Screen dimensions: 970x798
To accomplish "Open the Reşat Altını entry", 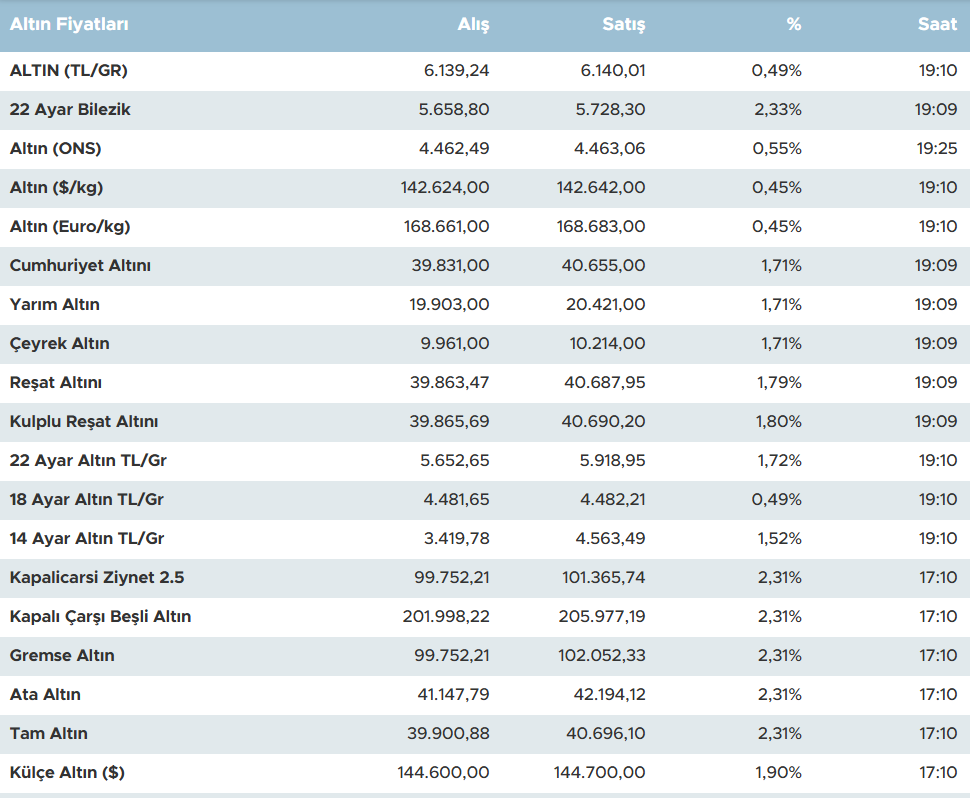I will point(55,383).
